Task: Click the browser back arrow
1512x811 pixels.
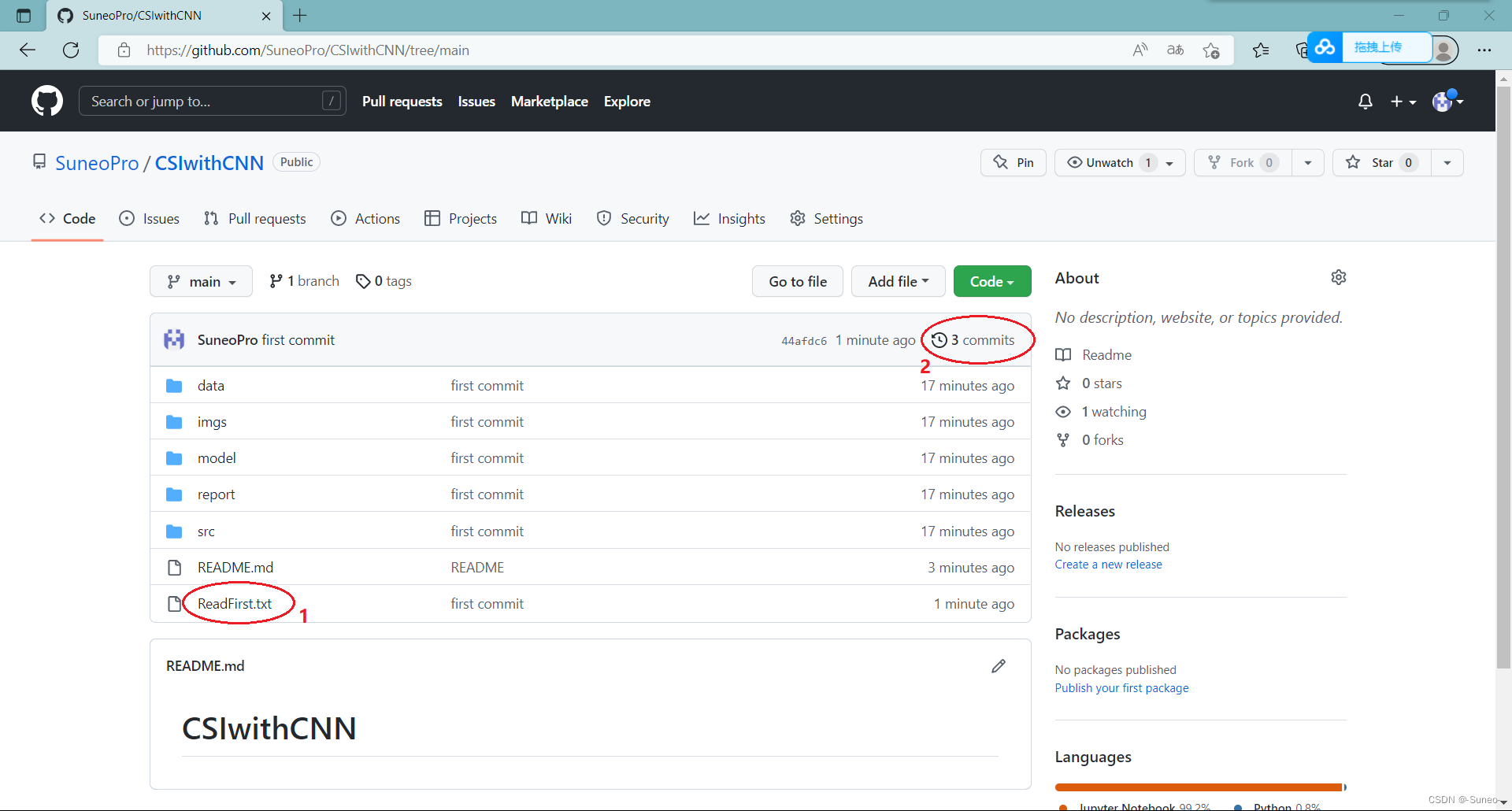Action: 28,50
